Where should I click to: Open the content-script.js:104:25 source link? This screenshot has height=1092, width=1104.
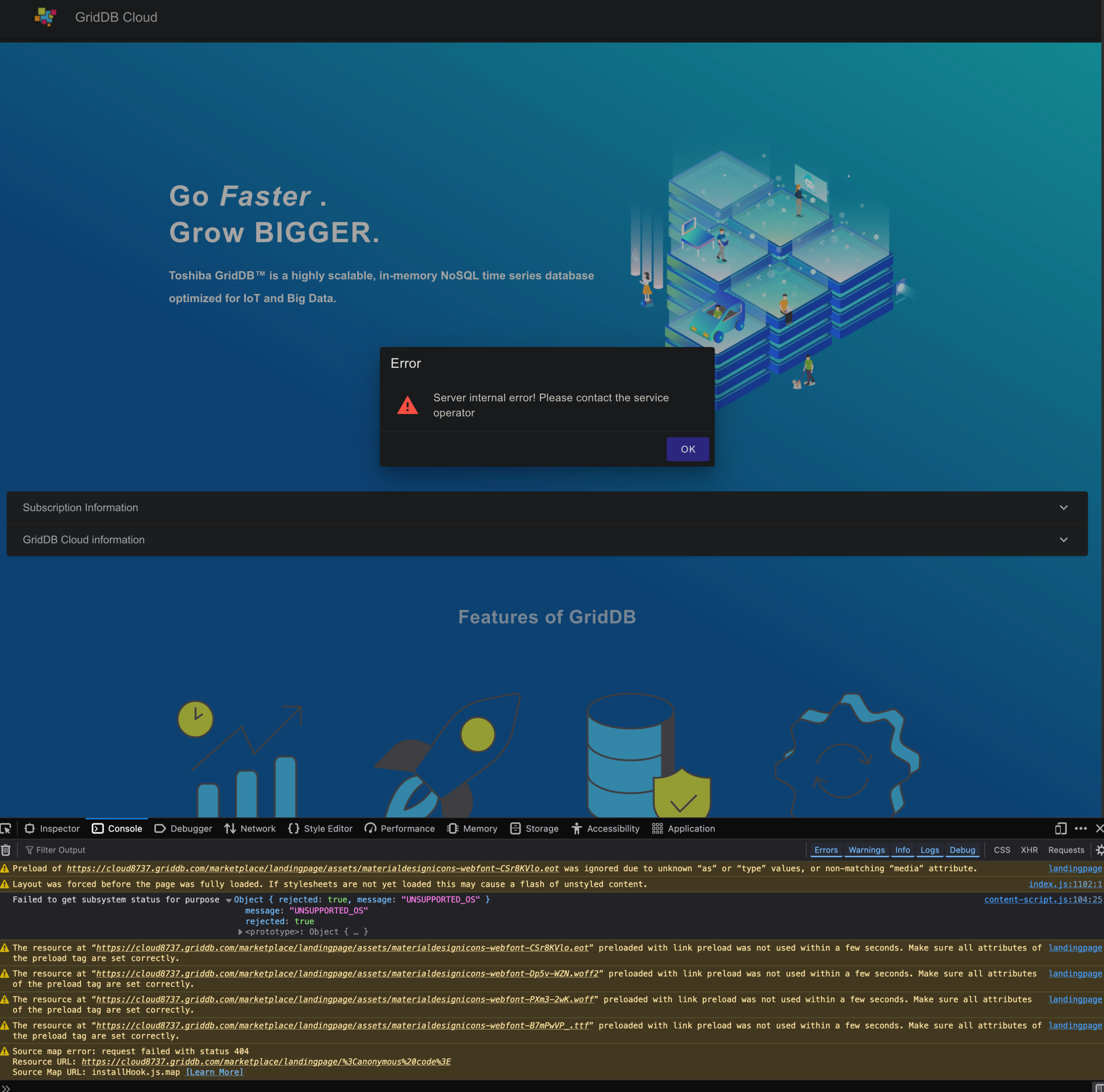tap(1042, 899)
